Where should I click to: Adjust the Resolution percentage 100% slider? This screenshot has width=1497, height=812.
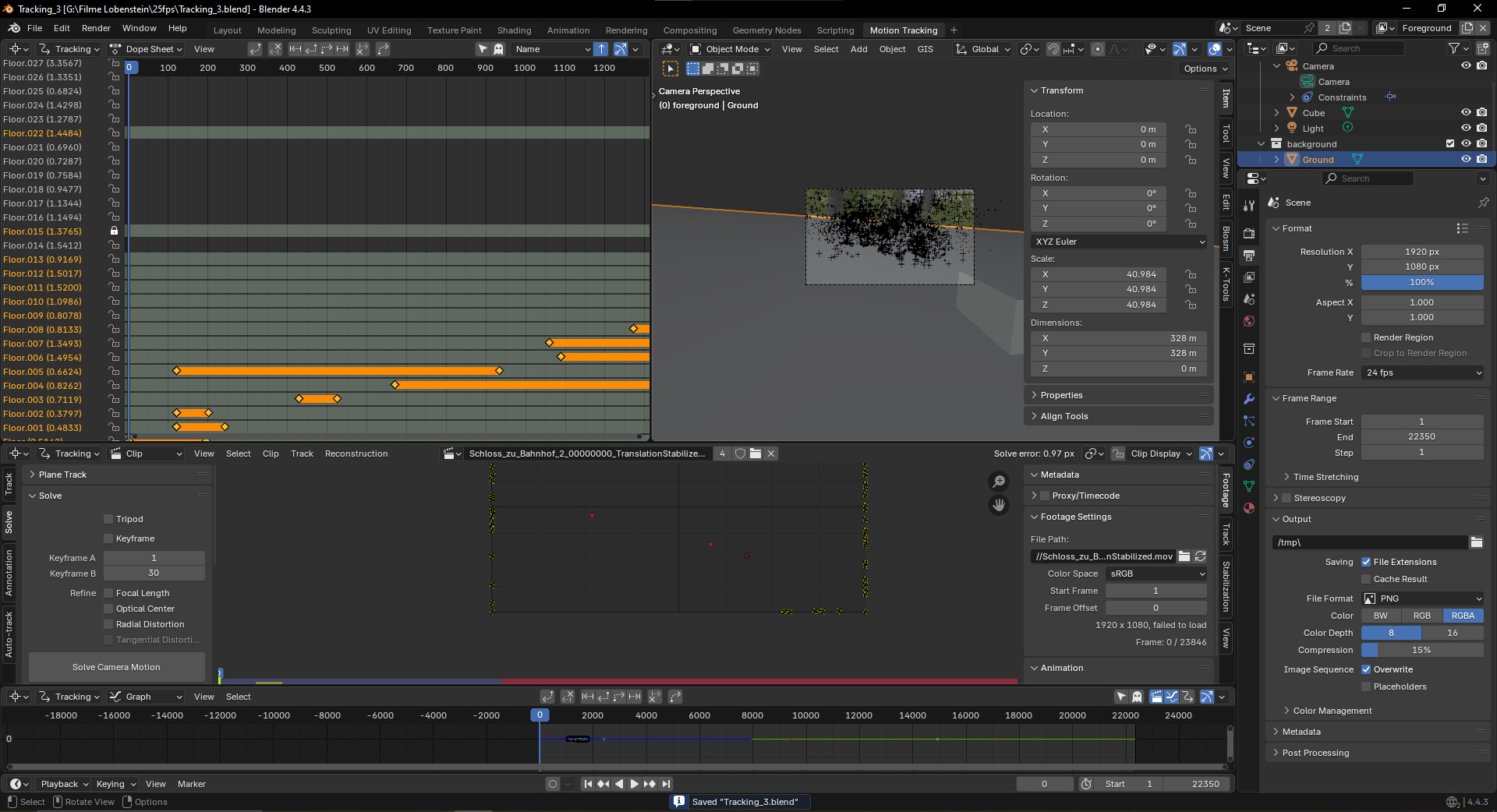tap(1422, 282)
